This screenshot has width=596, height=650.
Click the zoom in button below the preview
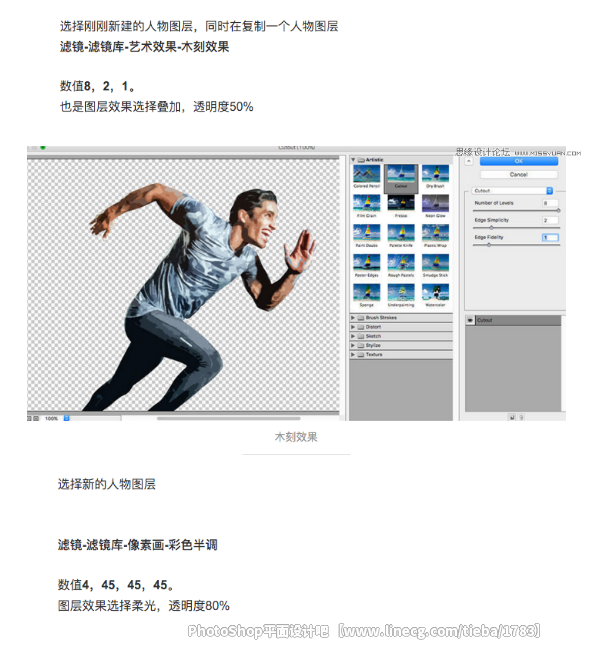tap(36, 418)
